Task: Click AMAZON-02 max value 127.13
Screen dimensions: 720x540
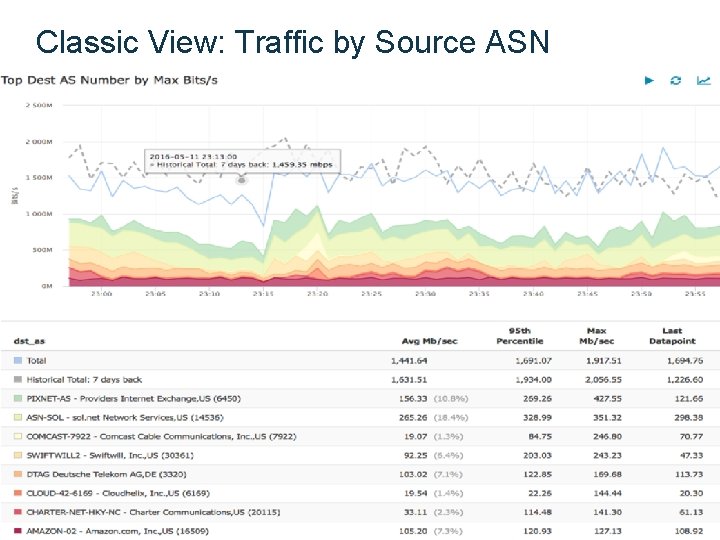Action: pos(608,530)
